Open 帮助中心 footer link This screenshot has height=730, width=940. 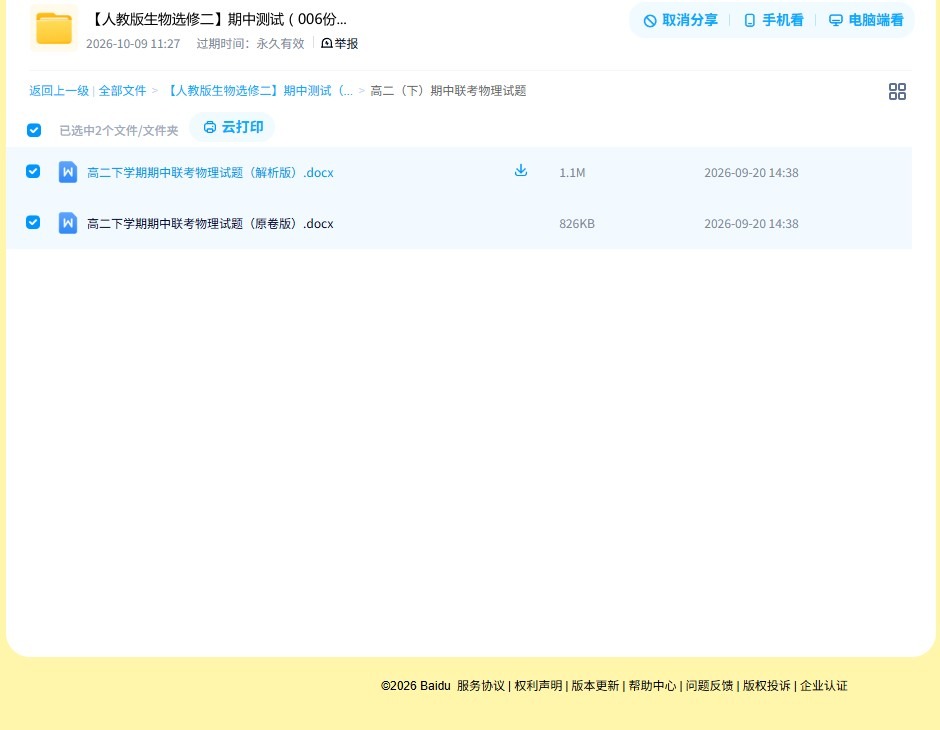tap(652, 686)
